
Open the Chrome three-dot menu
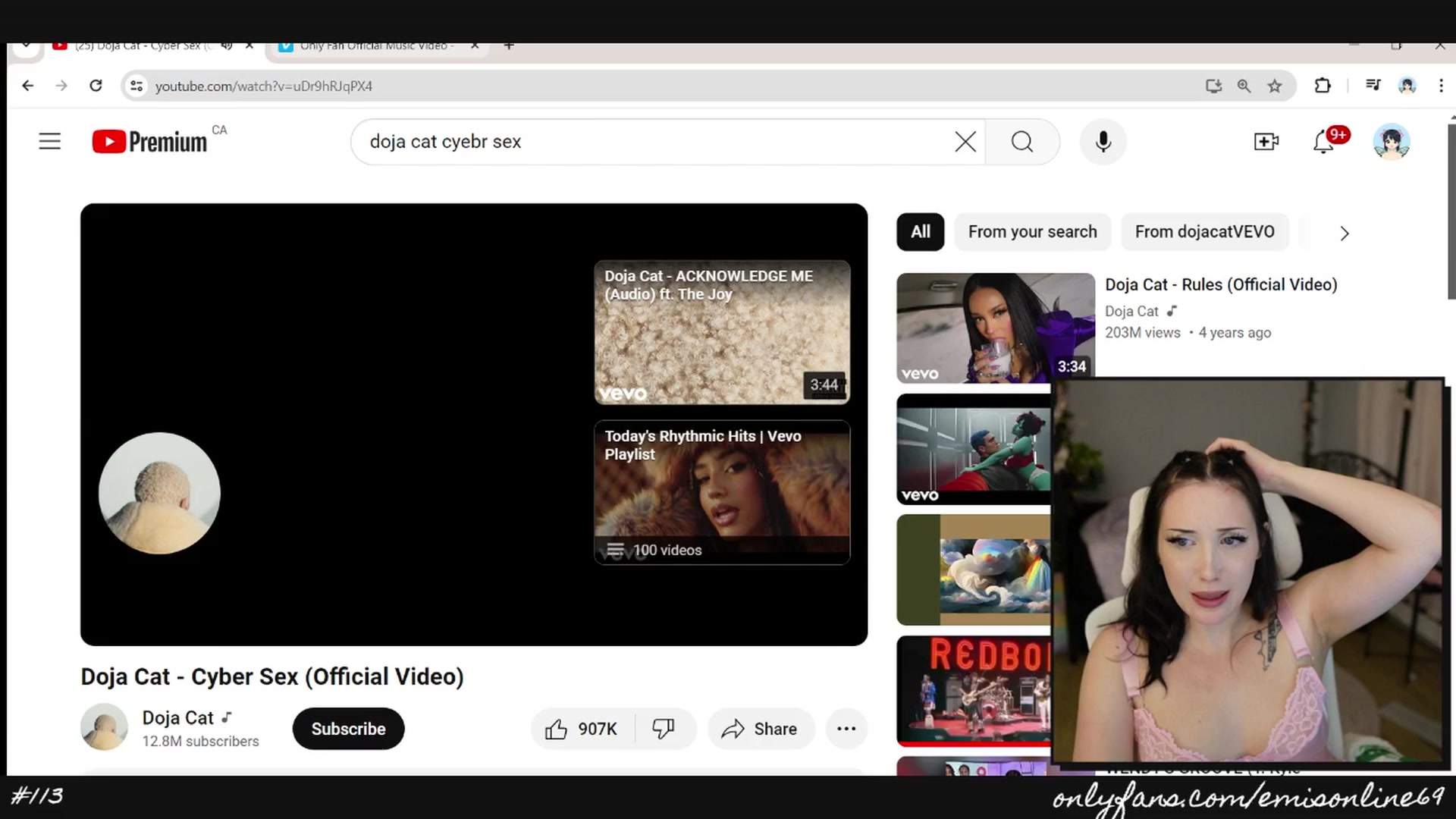tap(1441, 86)
